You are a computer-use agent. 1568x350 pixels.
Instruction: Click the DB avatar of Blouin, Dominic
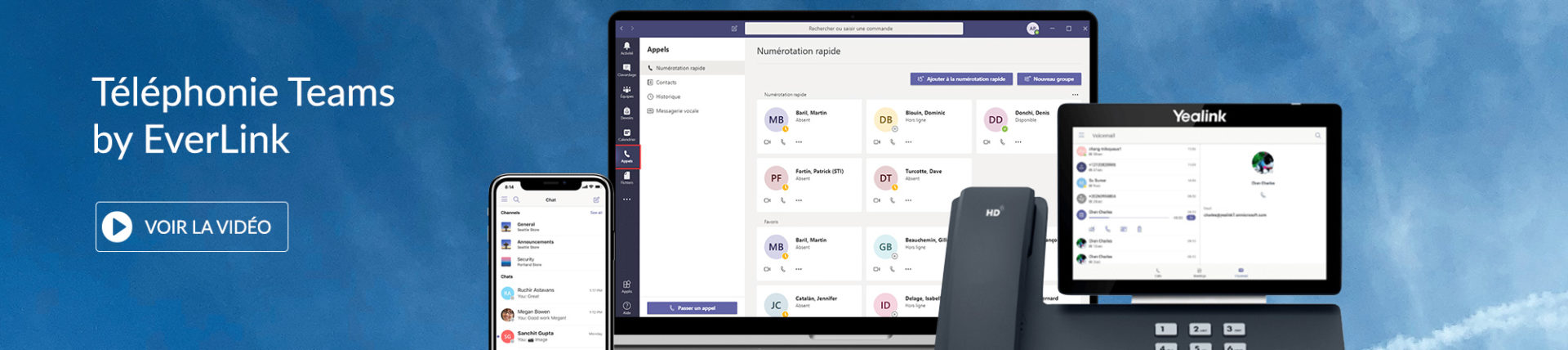[x=885, y=119]
